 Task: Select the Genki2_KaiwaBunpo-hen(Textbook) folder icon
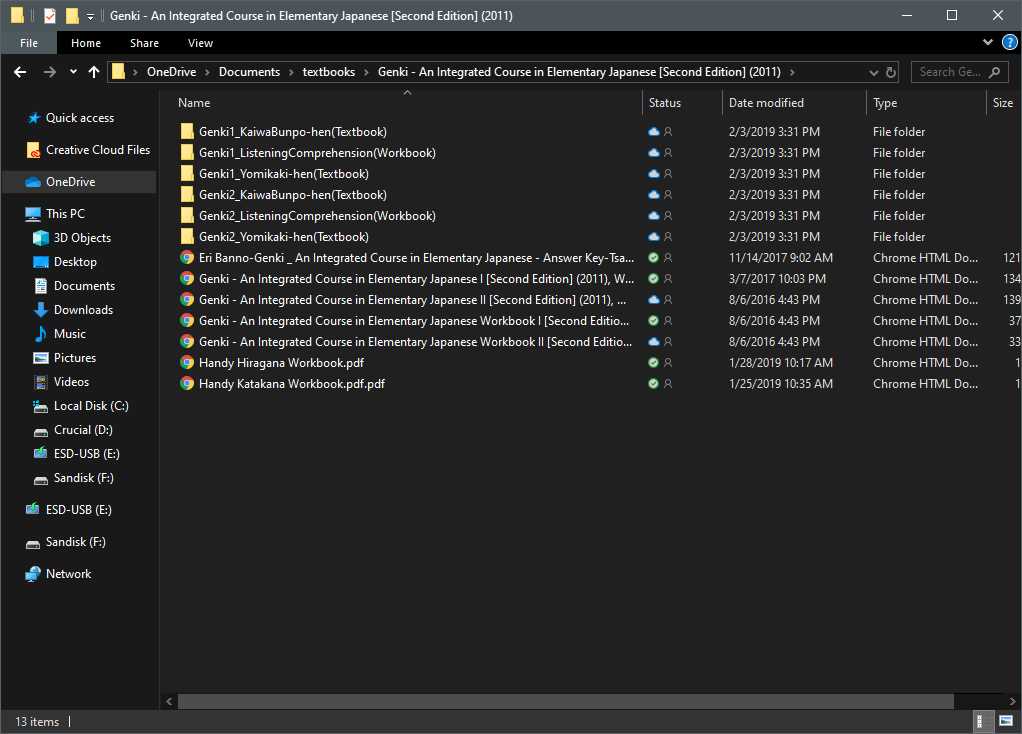tap(187, 194)
